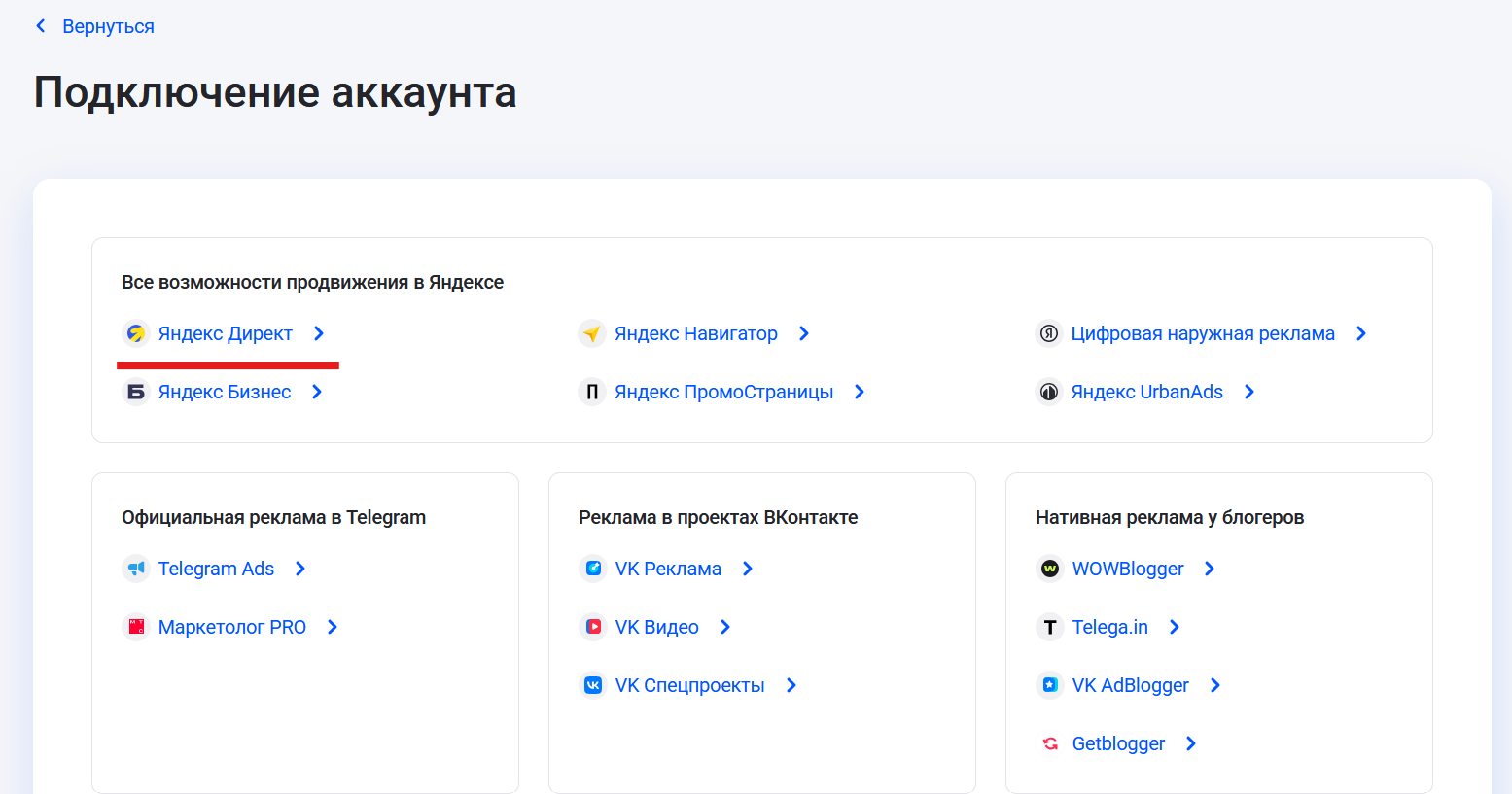
Task: Select the Getblogger link
Action: click(1118, 743)
